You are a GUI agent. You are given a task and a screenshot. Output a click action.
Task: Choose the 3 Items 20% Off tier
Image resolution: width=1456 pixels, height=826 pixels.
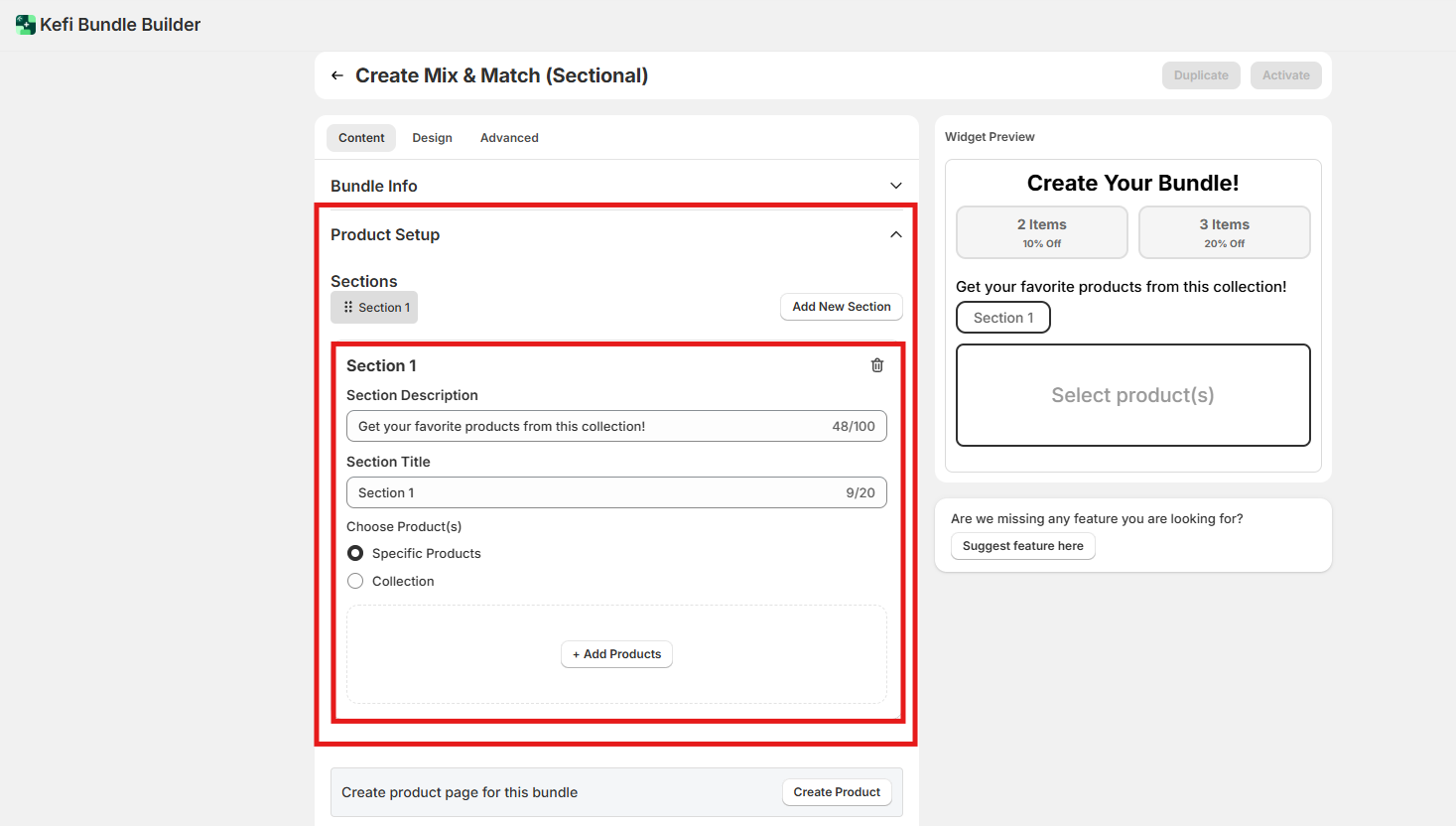coord(1224,232)
